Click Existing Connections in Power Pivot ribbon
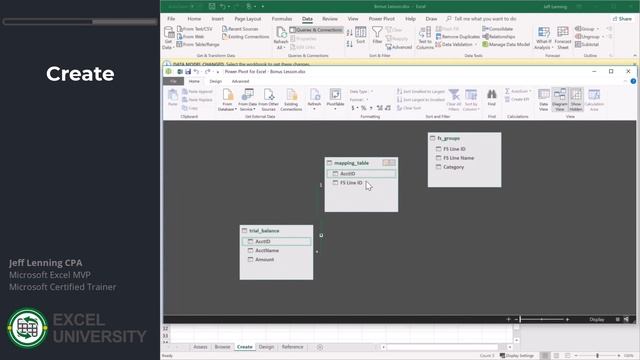This screenshot has width=640, height=360. [x=291, y=100]
